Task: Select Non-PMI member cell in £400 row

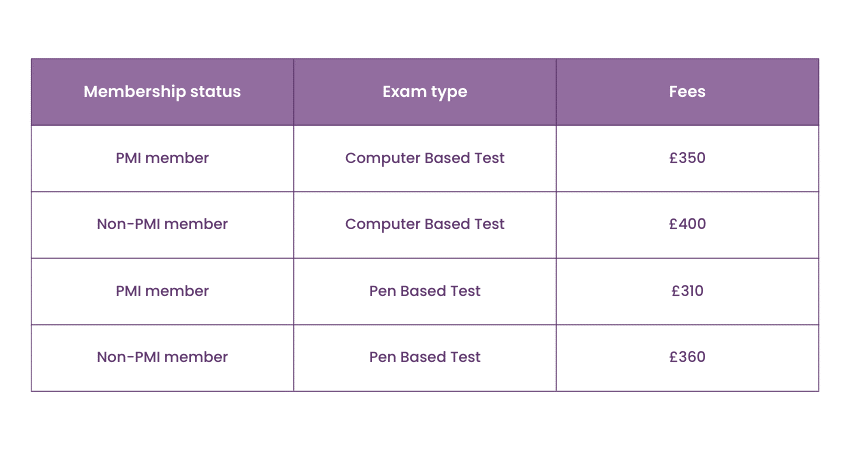Action: point(162,224)
